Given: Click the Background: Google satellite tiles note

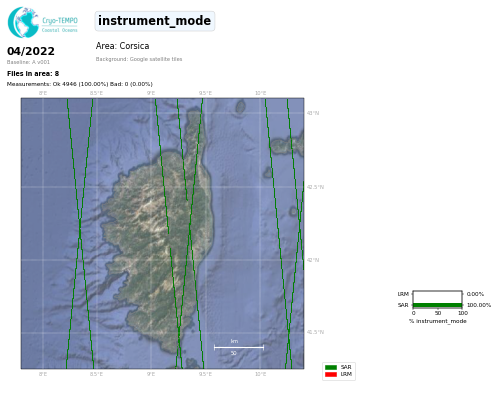Looking at the screenshot, I should click(139, 59).
